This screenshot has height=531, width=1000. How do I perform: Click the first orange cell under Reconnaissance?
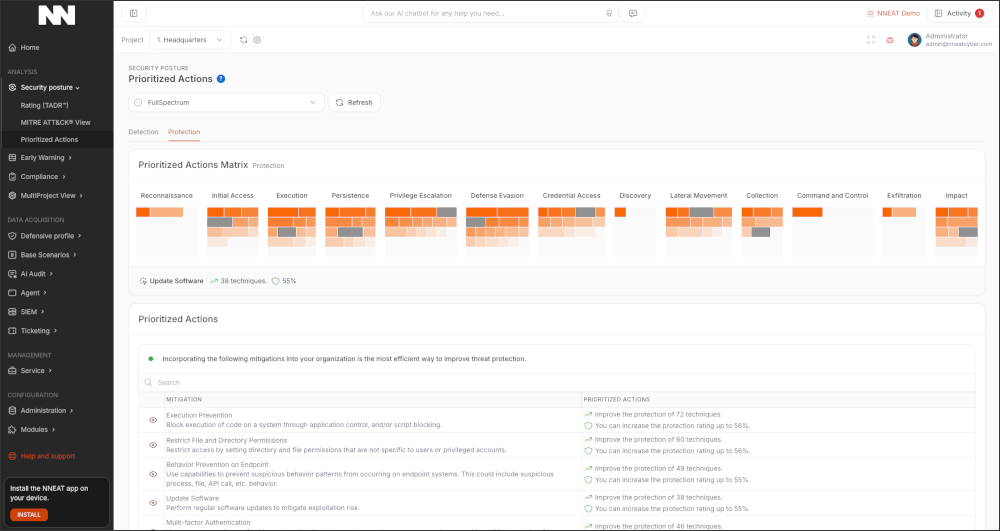click(142, 212)
